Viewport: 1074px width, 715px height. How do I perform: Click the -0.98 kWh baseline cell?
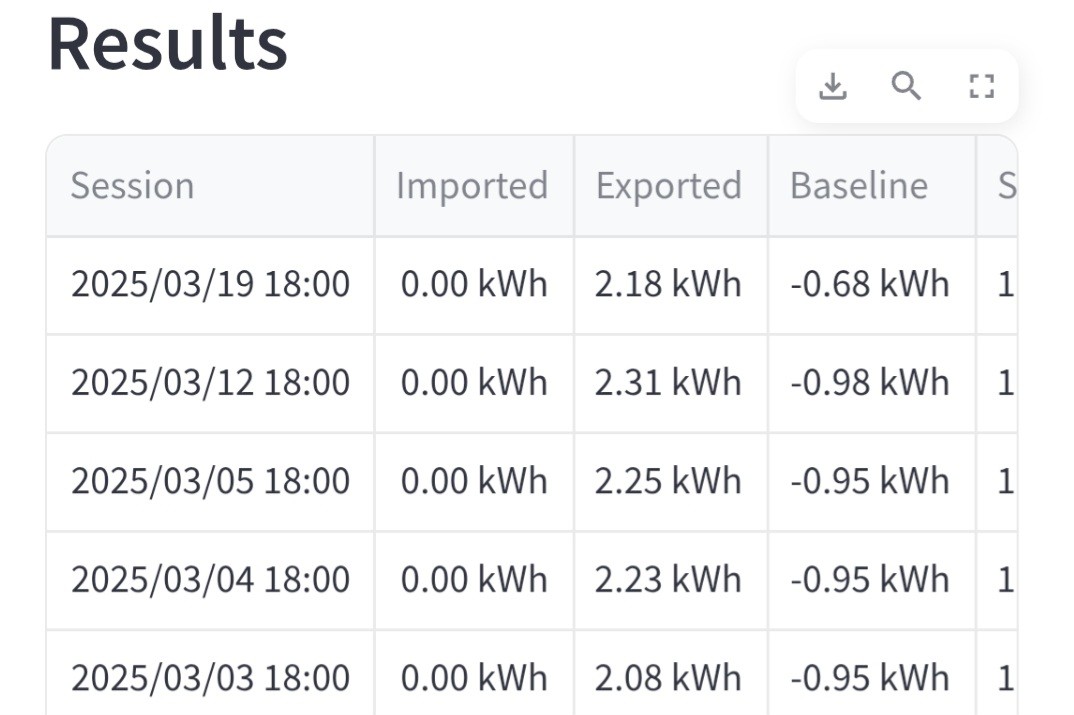(x=871, y=384)
